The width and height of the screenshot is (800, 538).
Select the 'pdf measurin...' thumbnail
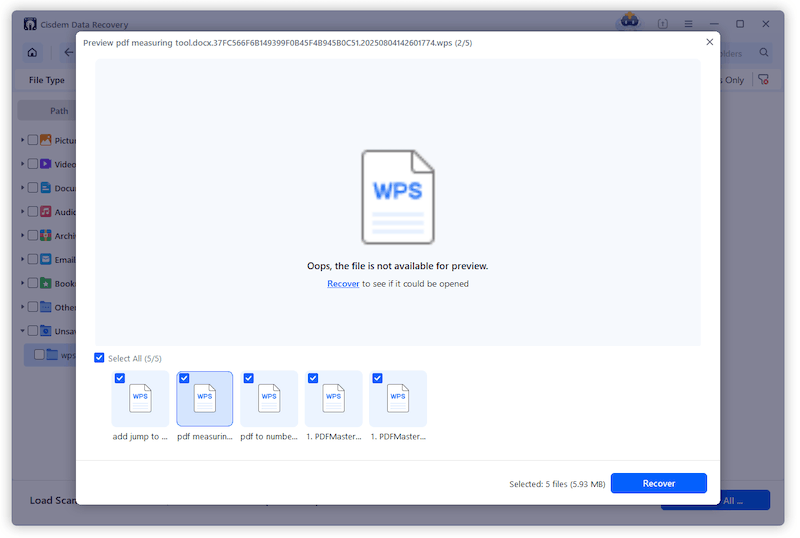click(x=205, y=399)
